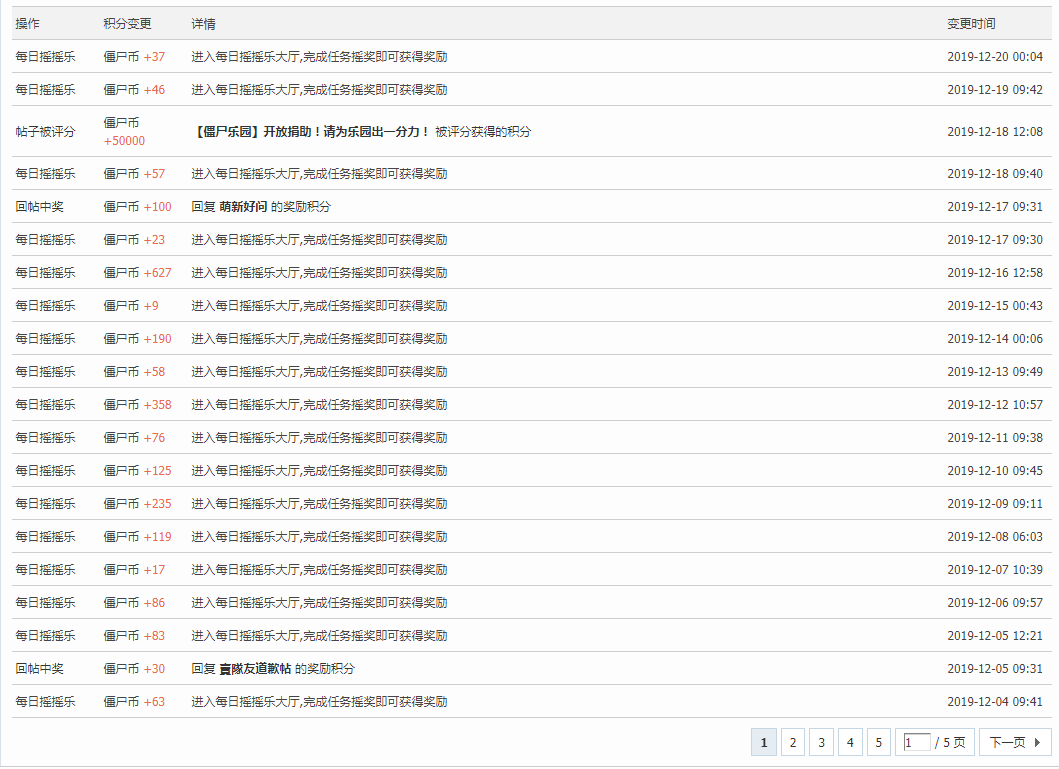Jump to page 4
This screenshot has height=769, width=1059.
[x=850, y=742]
